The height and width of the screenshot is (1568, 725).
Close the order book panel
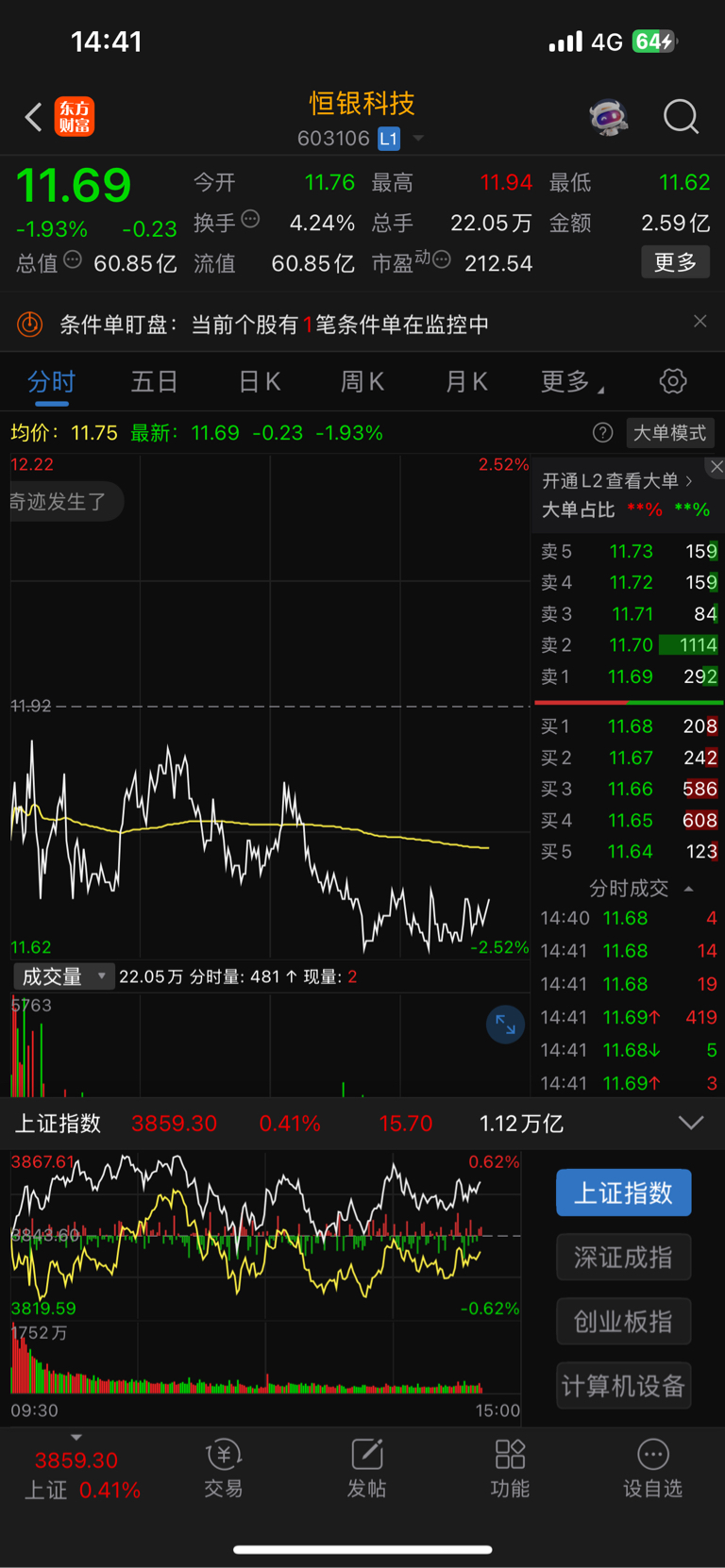click(x=717, y=467)
